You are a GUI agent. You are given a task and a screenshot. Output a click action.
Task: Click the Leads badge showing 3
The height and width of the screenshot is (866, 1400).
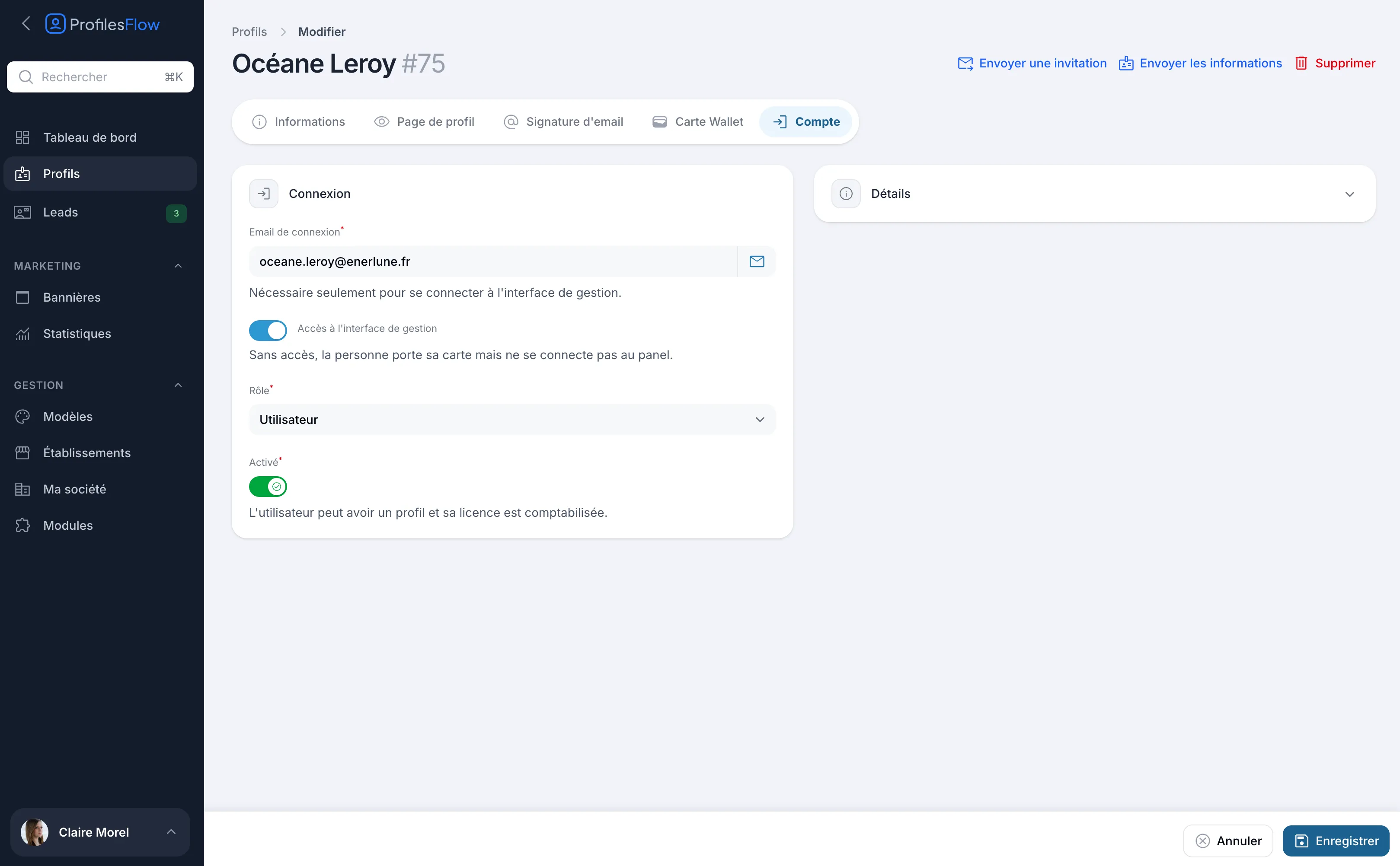(x=176, y=213)
